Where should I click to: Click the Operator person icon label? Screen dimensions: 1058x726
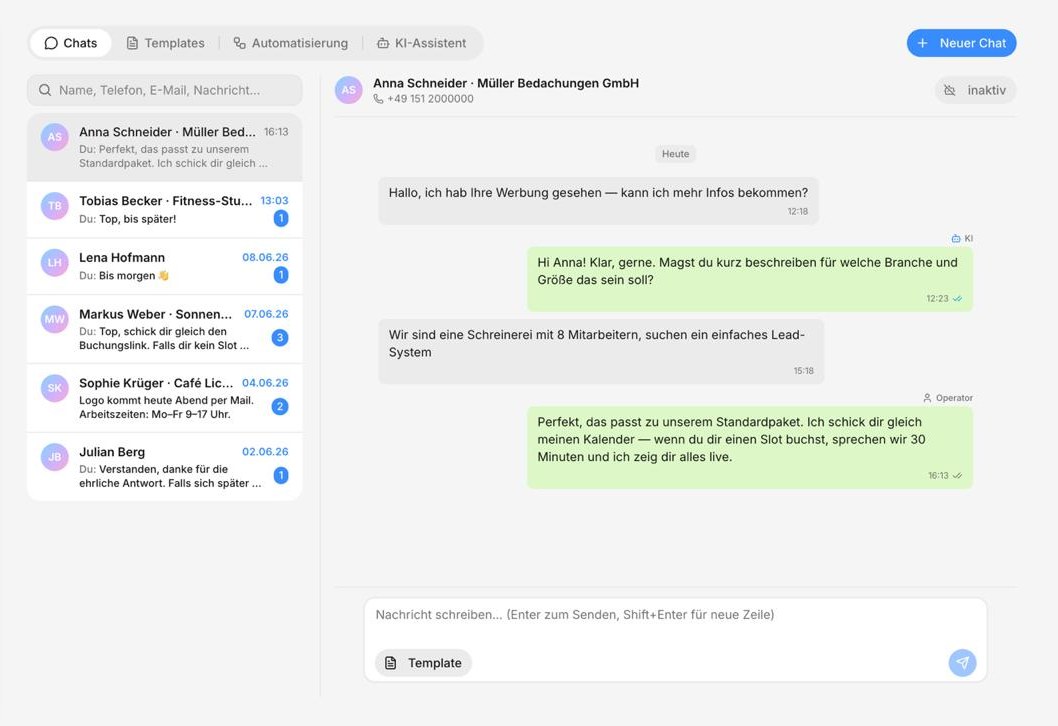click(927, 398)
